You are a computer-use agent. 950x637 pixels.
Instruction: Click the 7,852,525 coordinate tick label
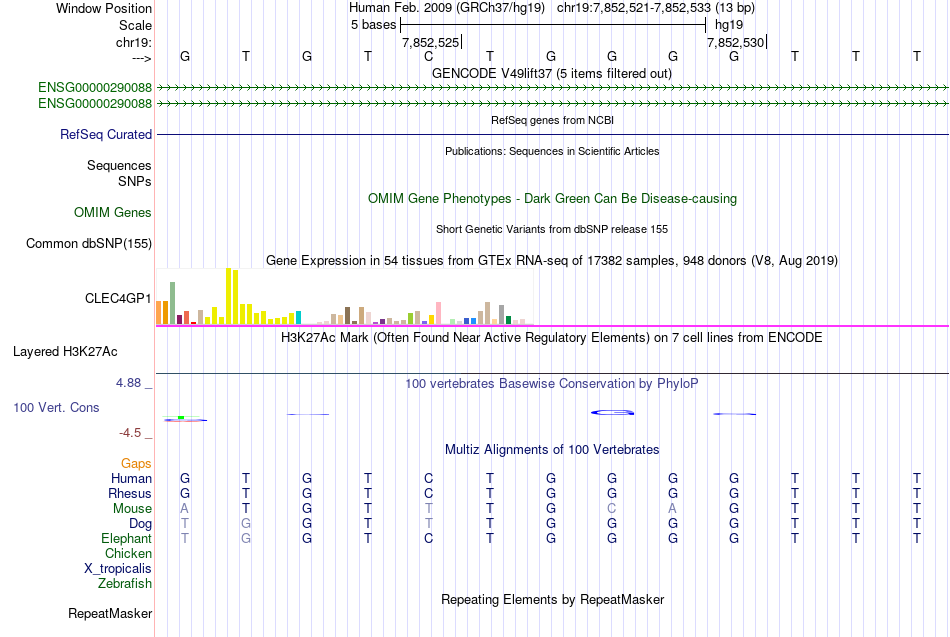[x=430, y=42]
